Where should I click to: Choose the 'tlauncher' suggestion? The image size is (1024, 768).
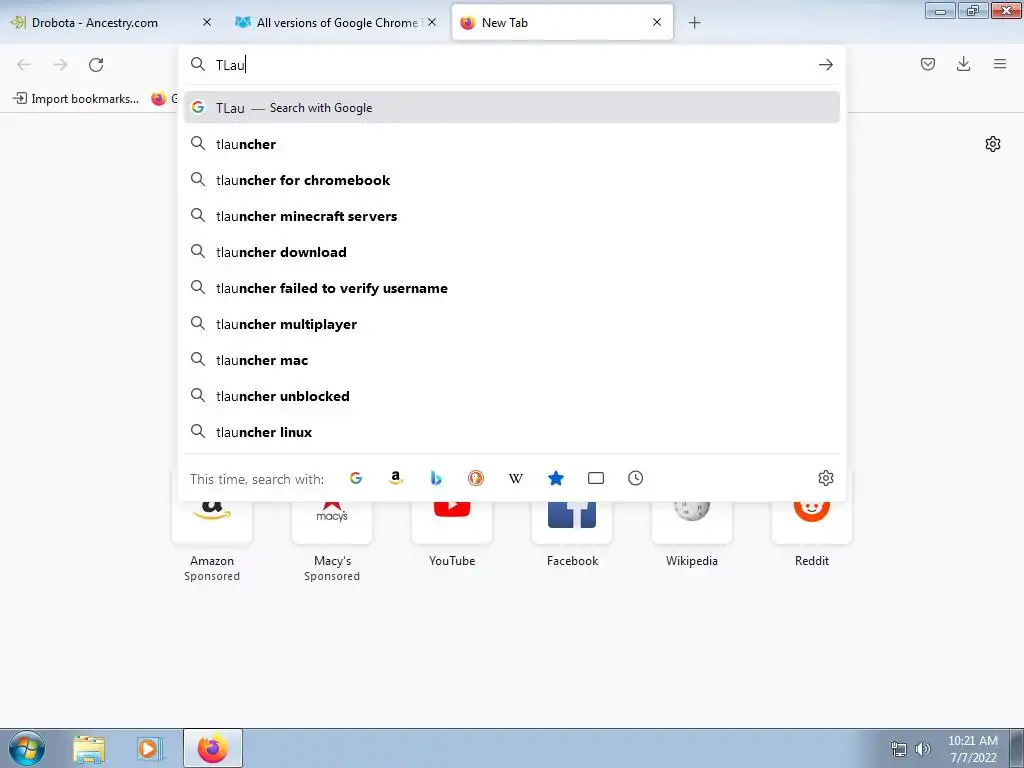511,144
